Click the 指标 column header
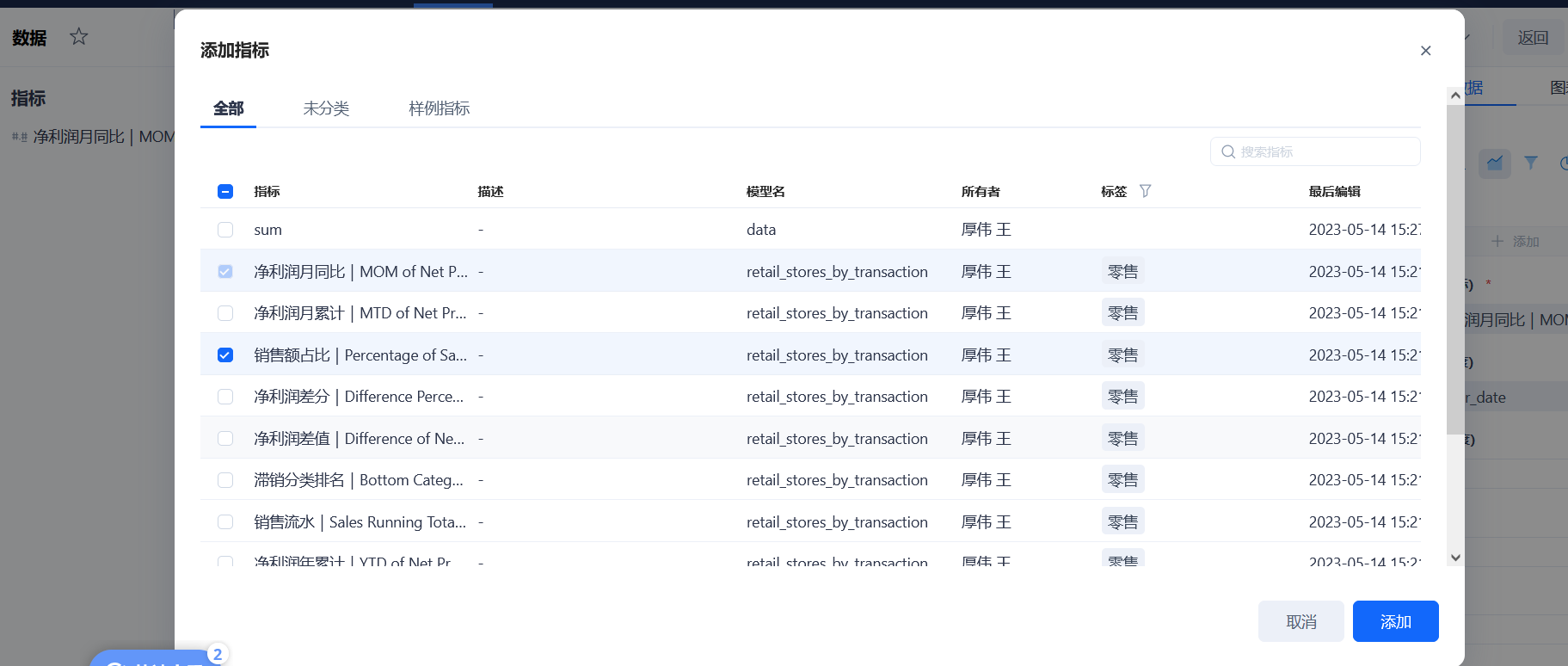The width and height of the screenshot is (1568, 666). coord(267,191)
